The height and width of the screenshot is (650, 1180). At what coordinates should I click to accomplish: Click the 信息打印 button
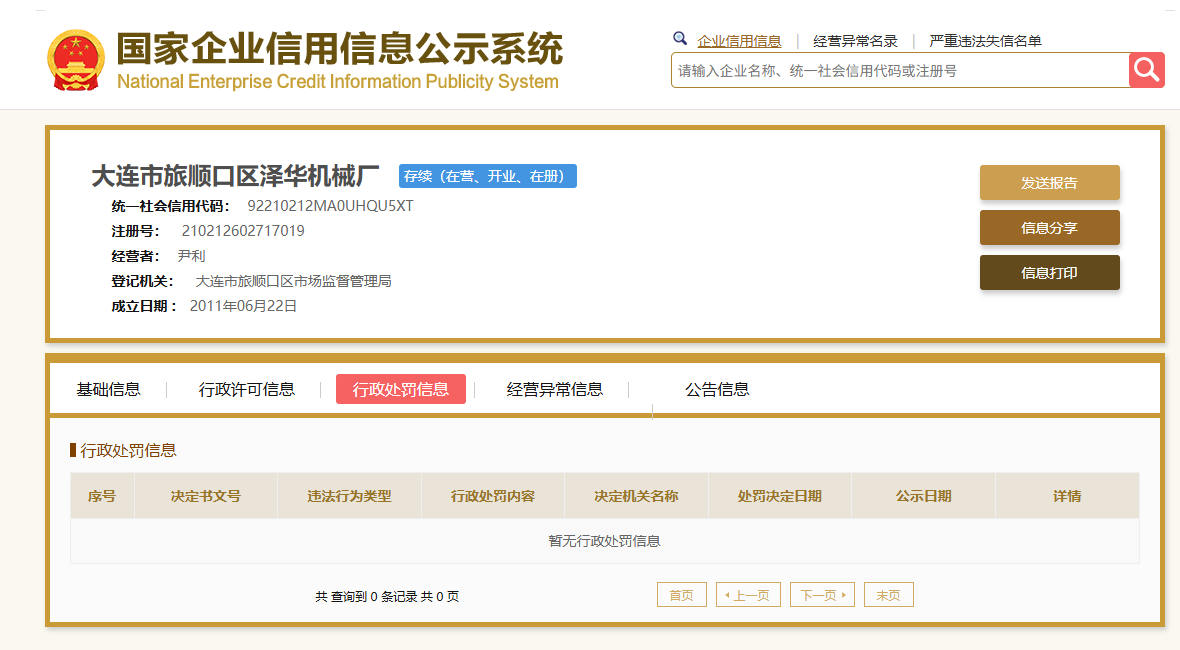1049,272
